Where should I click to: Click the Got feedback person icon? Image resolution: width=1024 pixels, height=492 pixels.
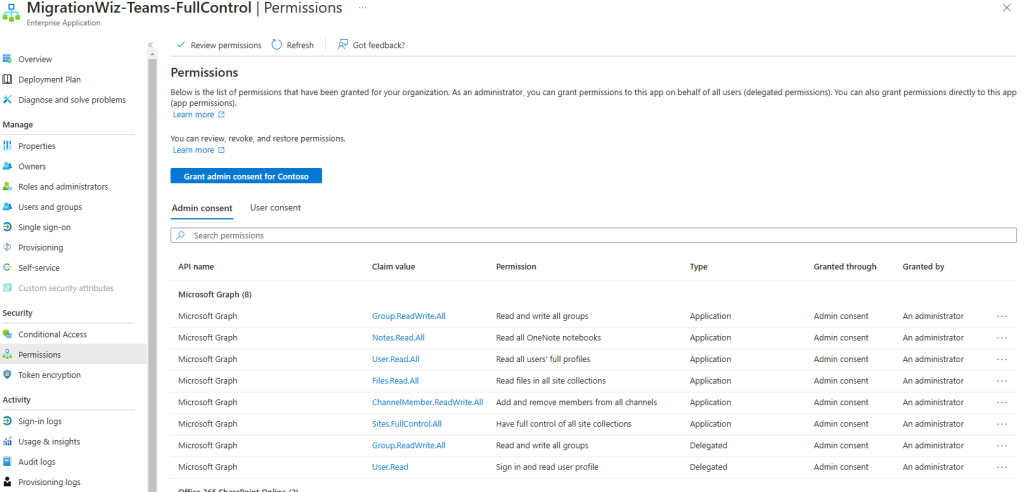click(x=342, y=44)
